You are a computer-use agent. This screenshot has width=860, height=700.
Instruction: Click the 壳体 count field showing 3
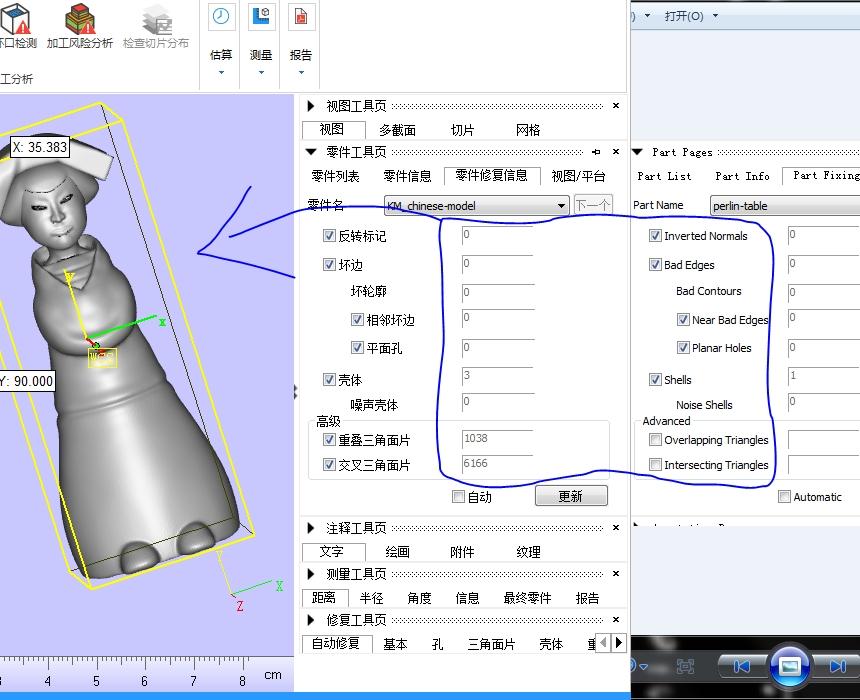click(x=497, y=376)
